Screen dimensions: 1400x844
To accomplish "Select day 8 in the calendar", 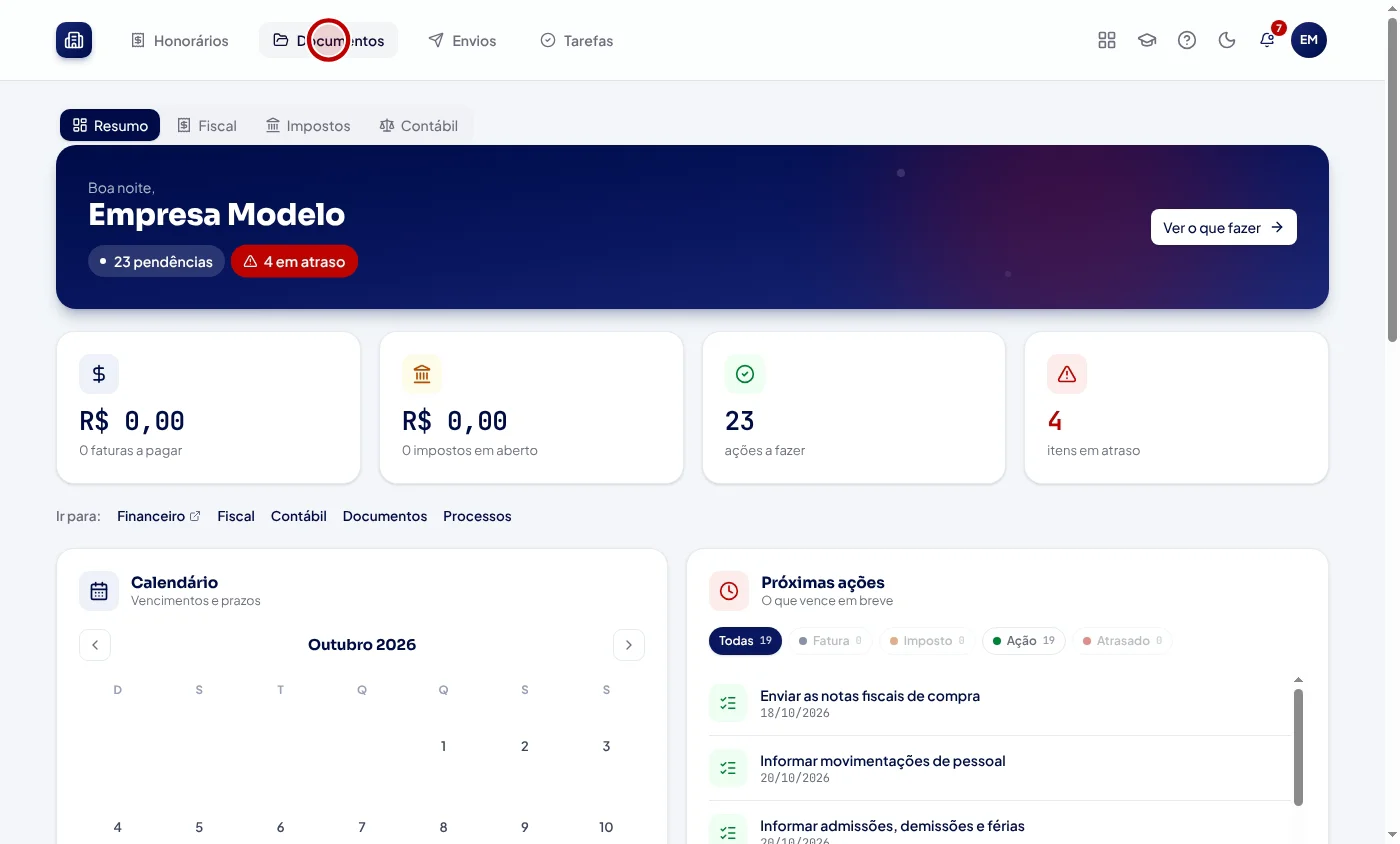I will coord(443,827).
